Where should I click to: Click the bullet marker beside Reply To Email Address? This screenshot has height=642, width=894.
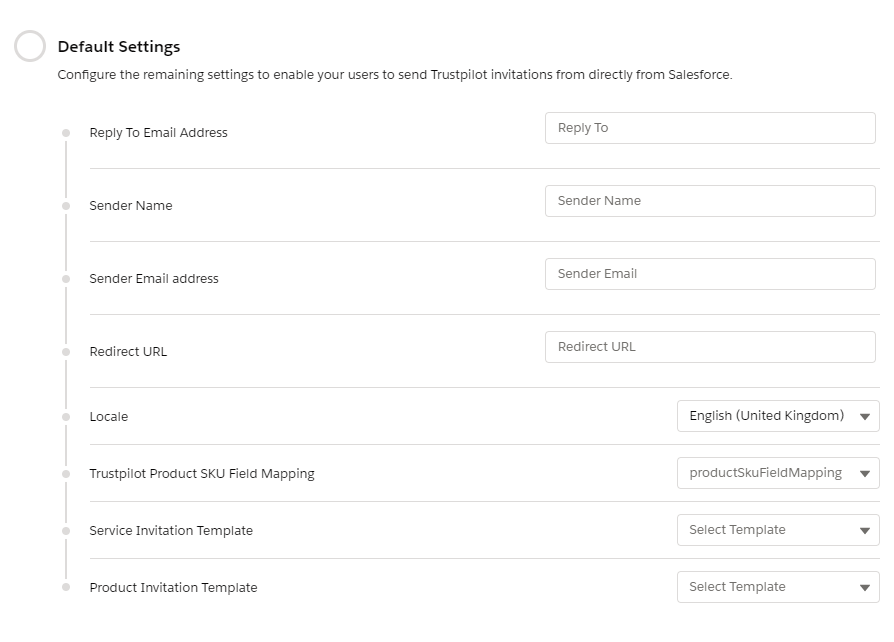click(x=66, y=130)
